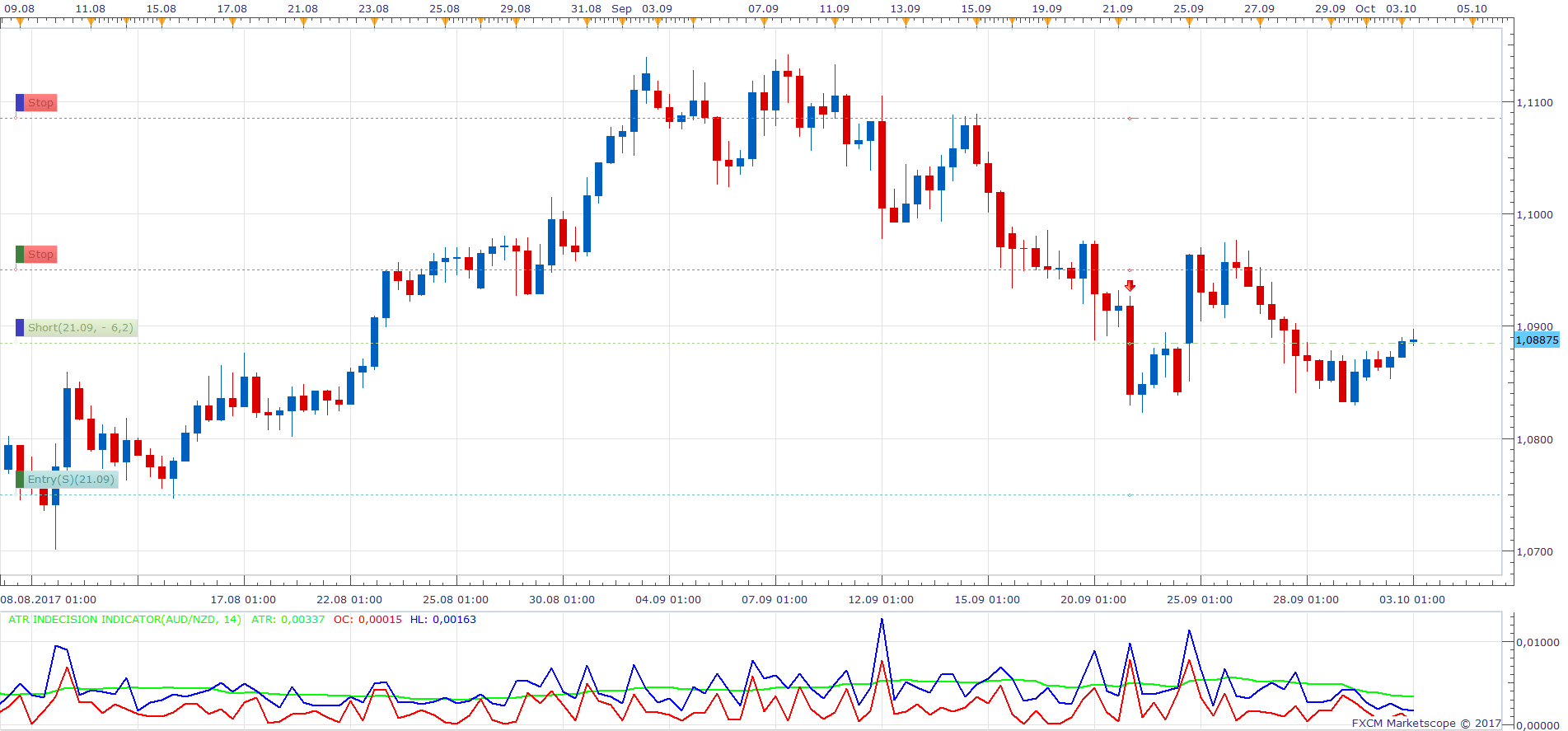Click blue square beside upper Stop label
This screenshot has width=1568, height=731.
(20, 103)
